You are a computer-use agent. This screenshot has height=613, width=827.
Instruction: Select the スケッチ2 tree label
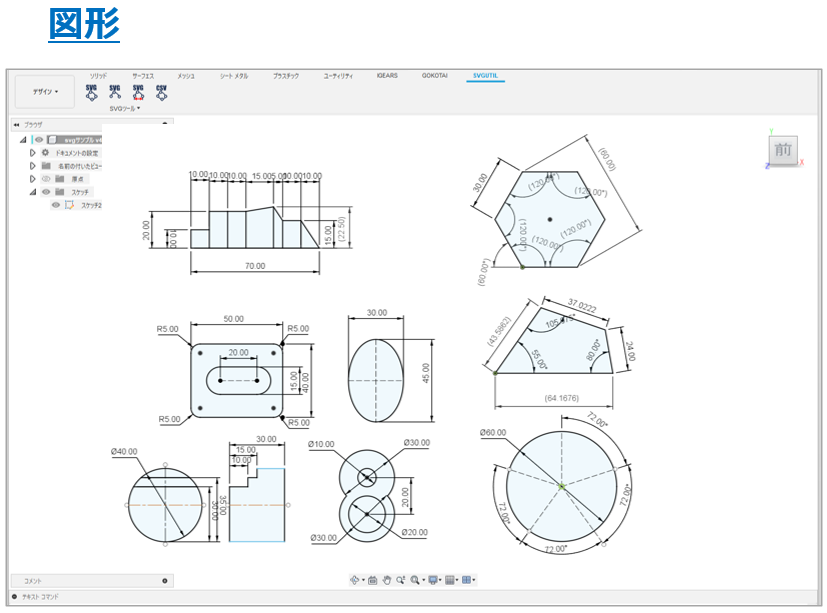click(91, 205)
